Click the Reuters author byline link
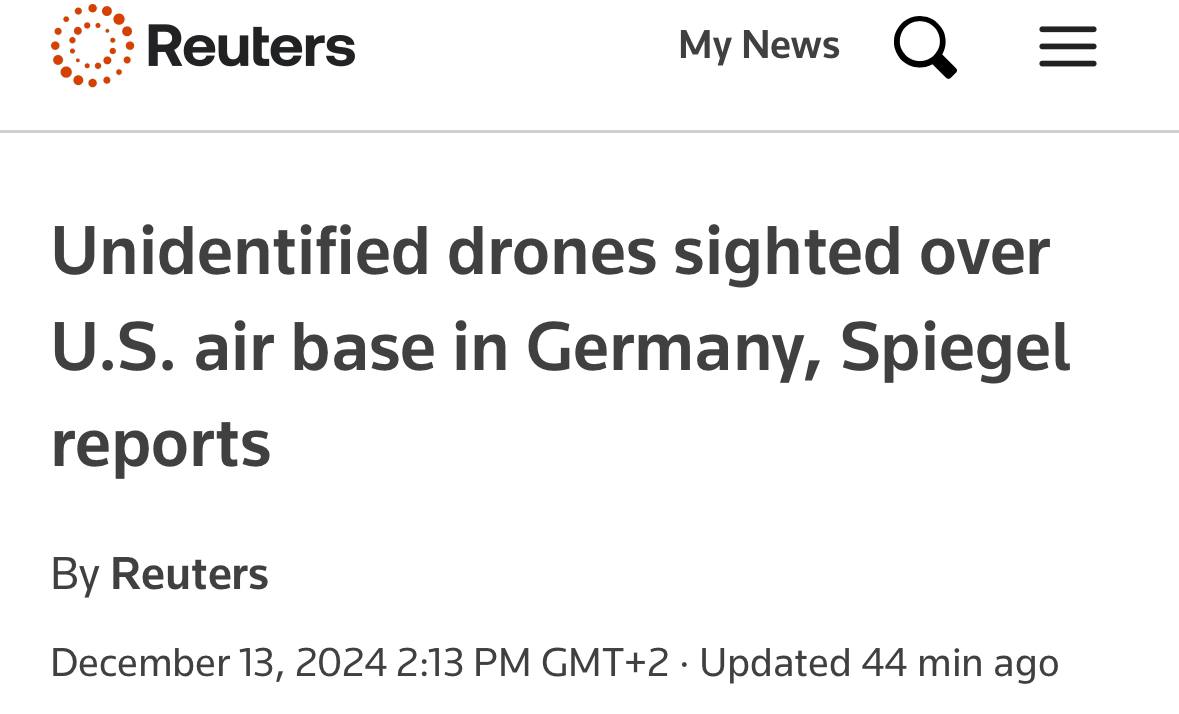Viewport: 1179px width, 714px height. [189, 575]
